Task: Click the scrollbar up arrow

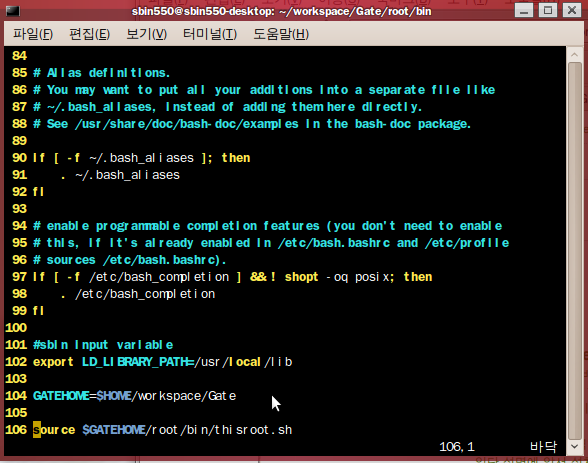Action: pyautogui.click(x=574, y=55)
